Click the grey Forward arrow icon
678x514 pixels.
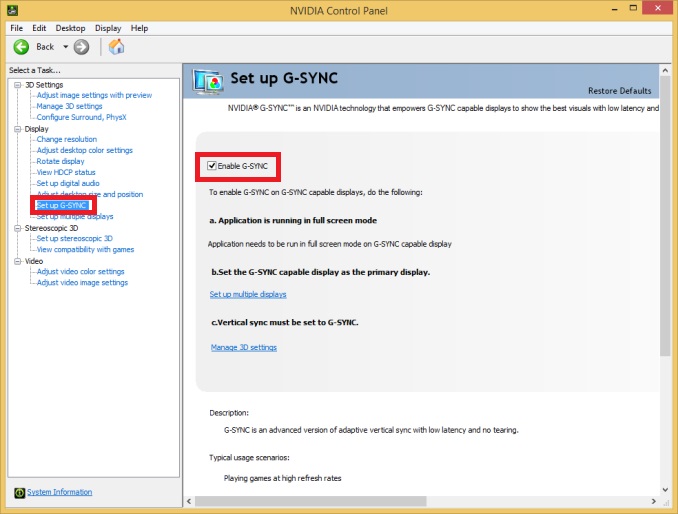[x=81, y=47]
